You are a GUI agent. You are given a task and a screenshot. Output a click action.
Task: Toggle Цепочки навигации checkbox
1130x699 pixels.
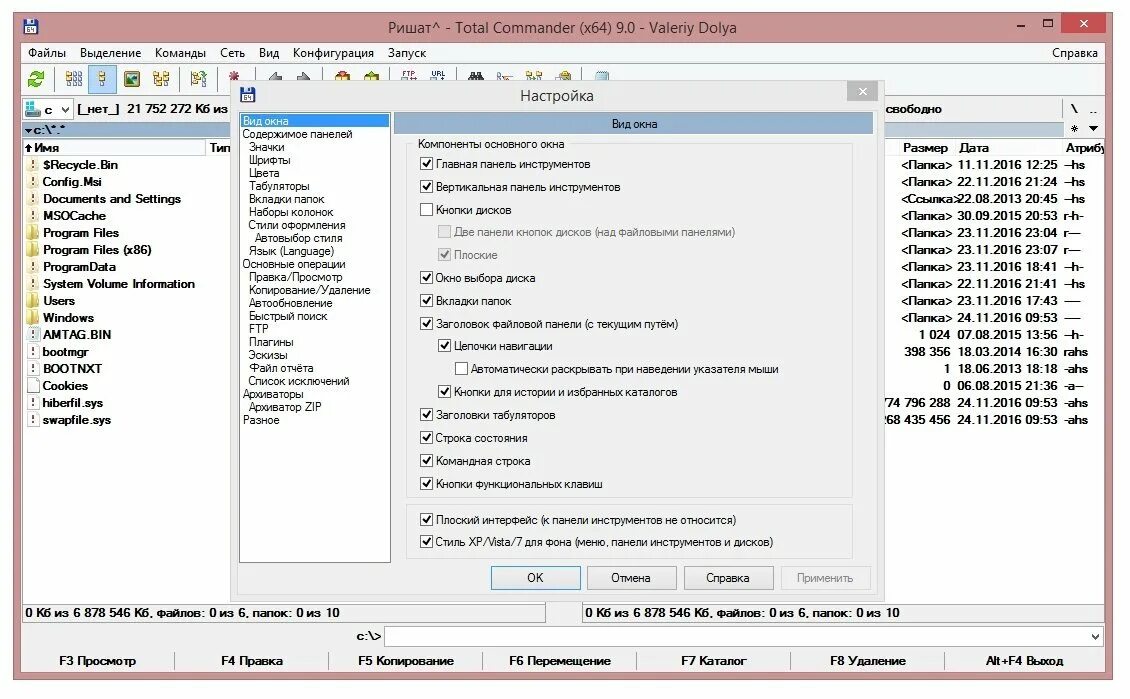pos(445,346)
